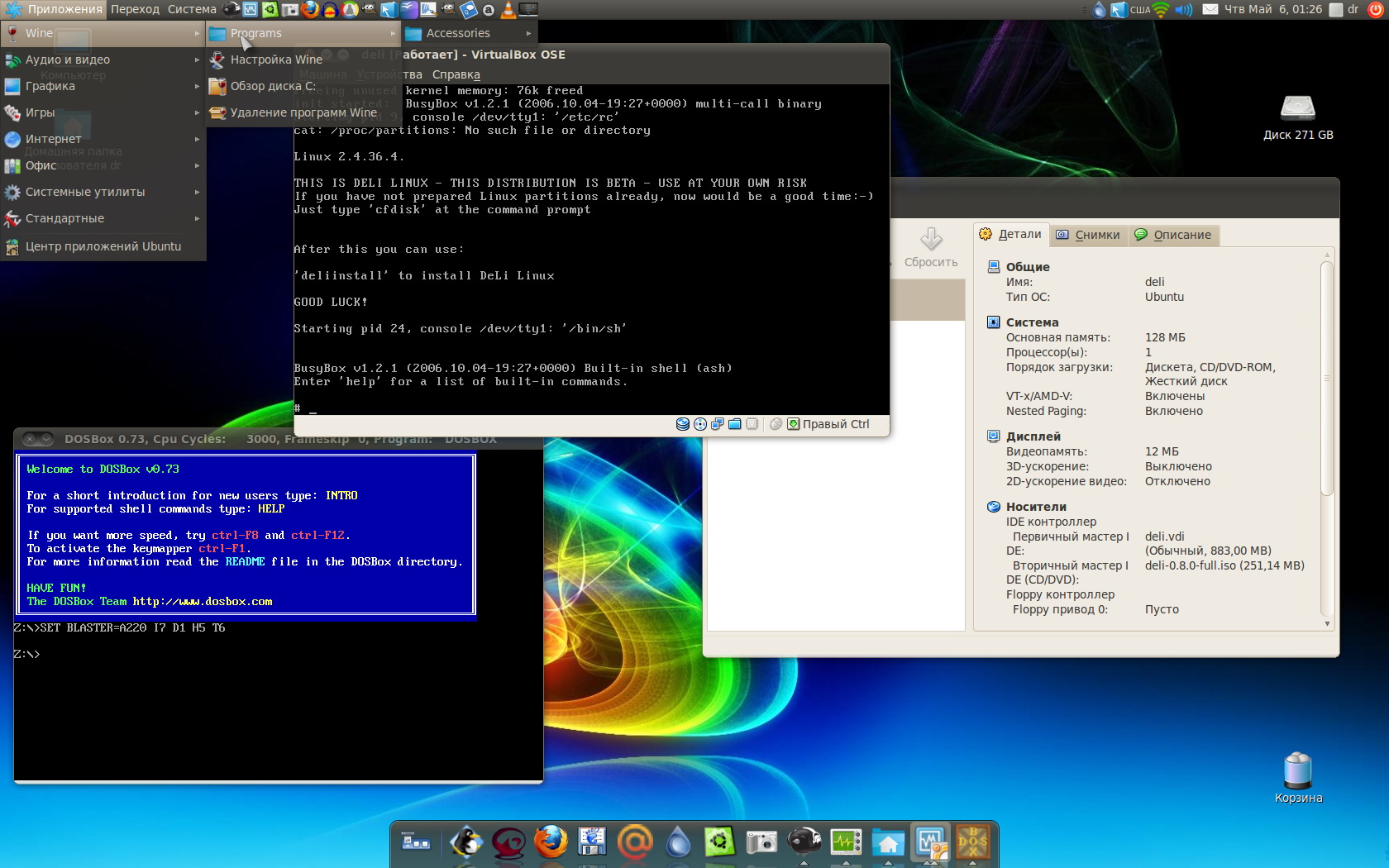Click the Дисплей section header in details
Screen dimensions: 1389x868
pyautogui.click(x=1033, y=436)
